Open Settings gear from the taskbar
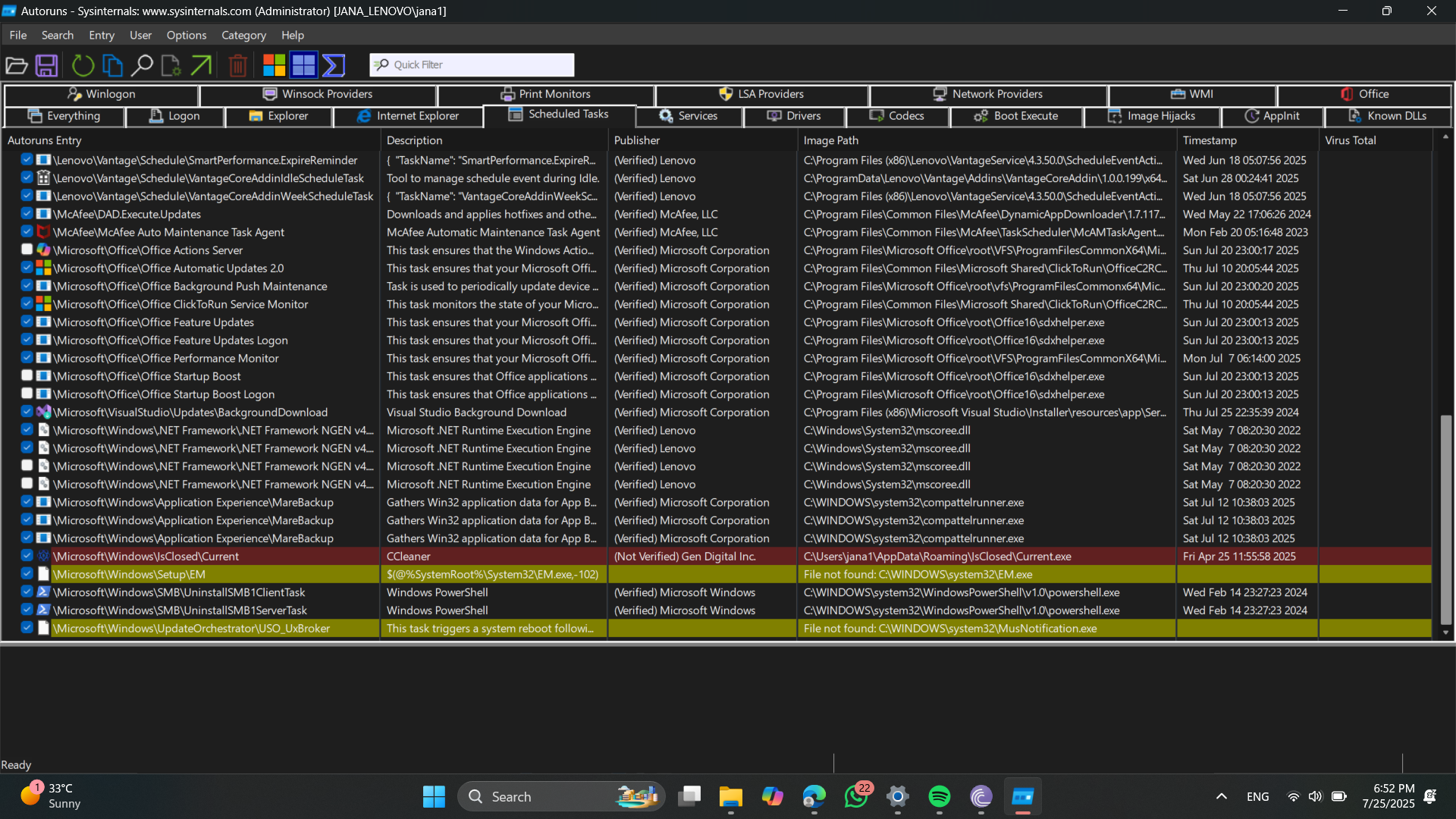1456x819 pixels. tap(898, 796)
